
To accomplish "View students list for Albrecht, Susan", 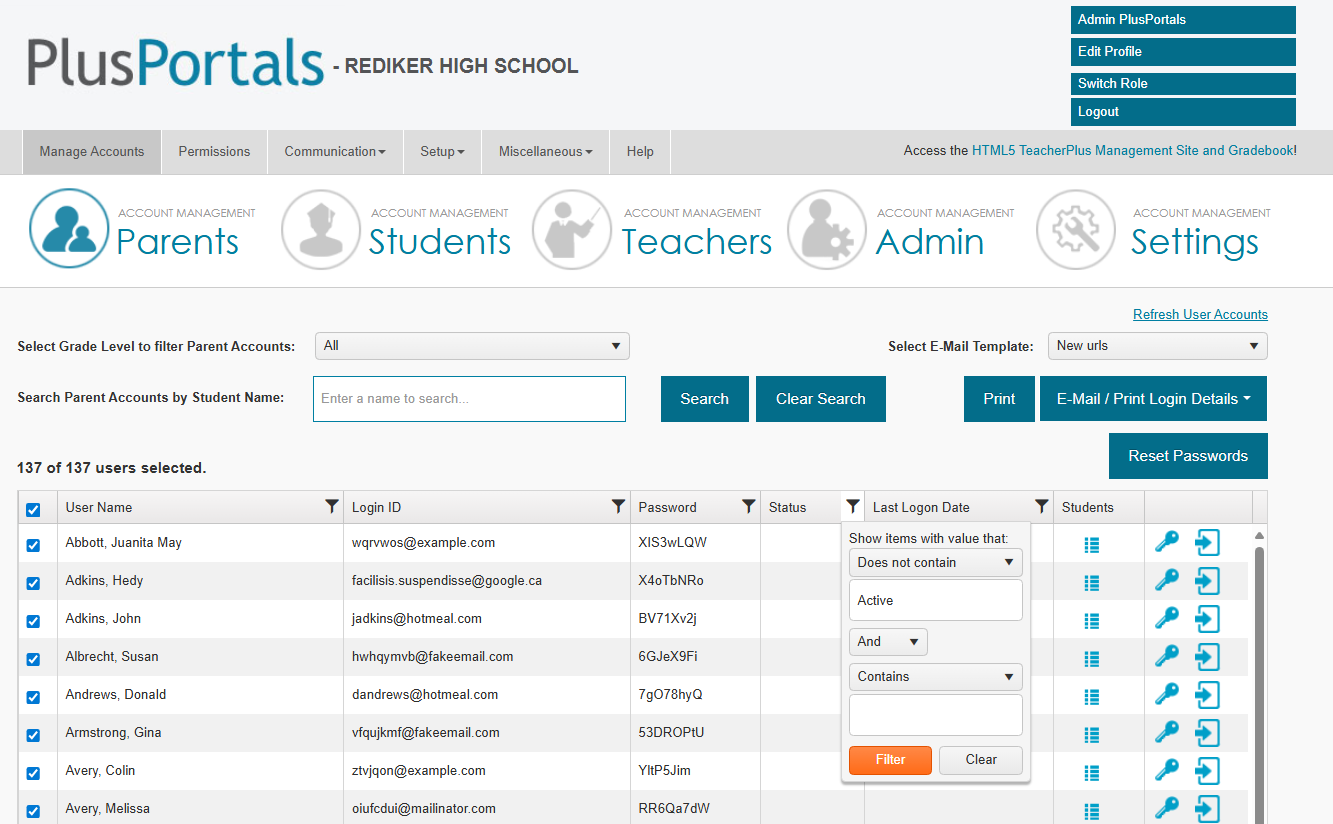I will point(1092,658).
